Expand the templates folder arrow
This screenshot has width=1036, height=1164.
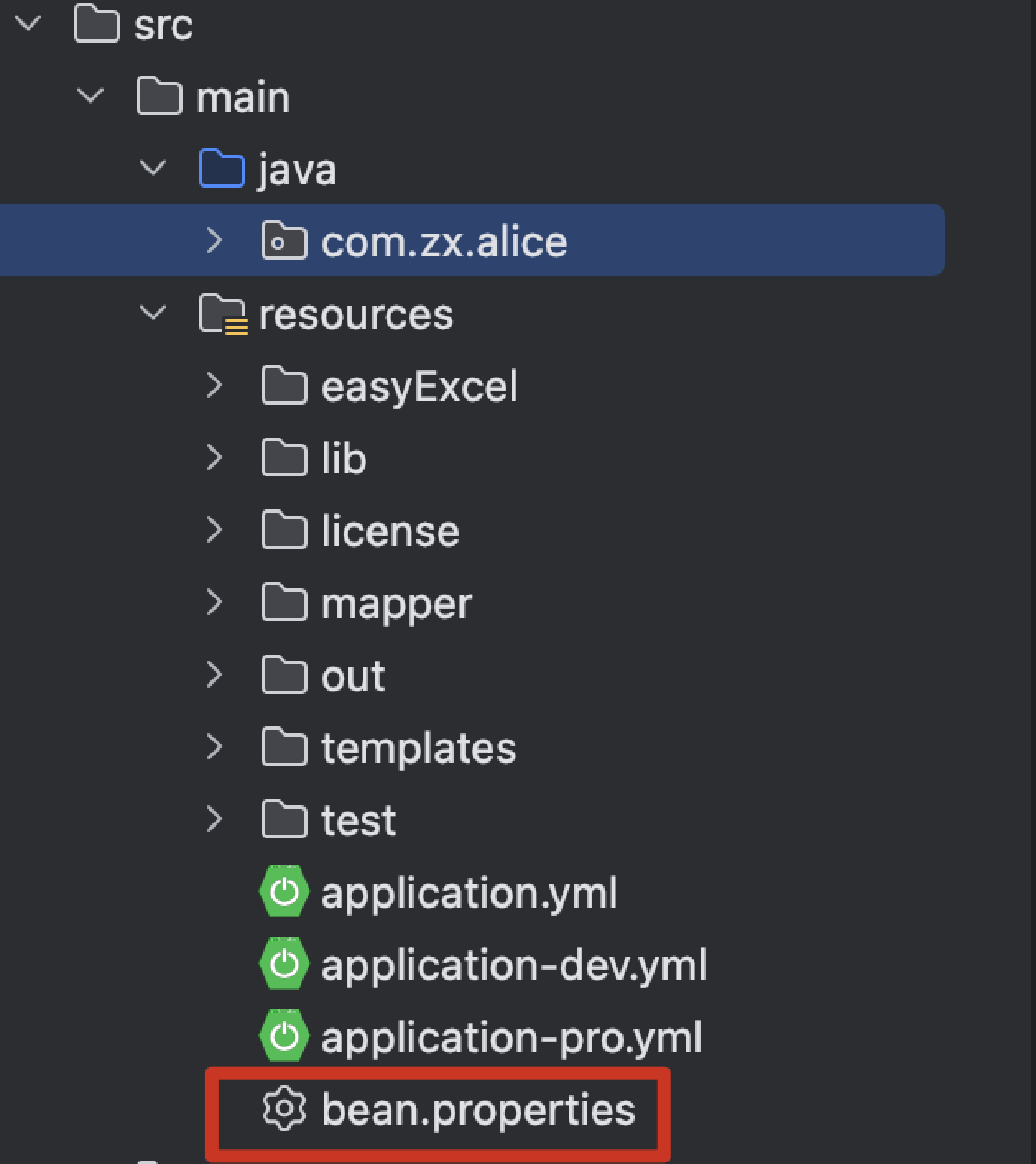tap(214, 748)
